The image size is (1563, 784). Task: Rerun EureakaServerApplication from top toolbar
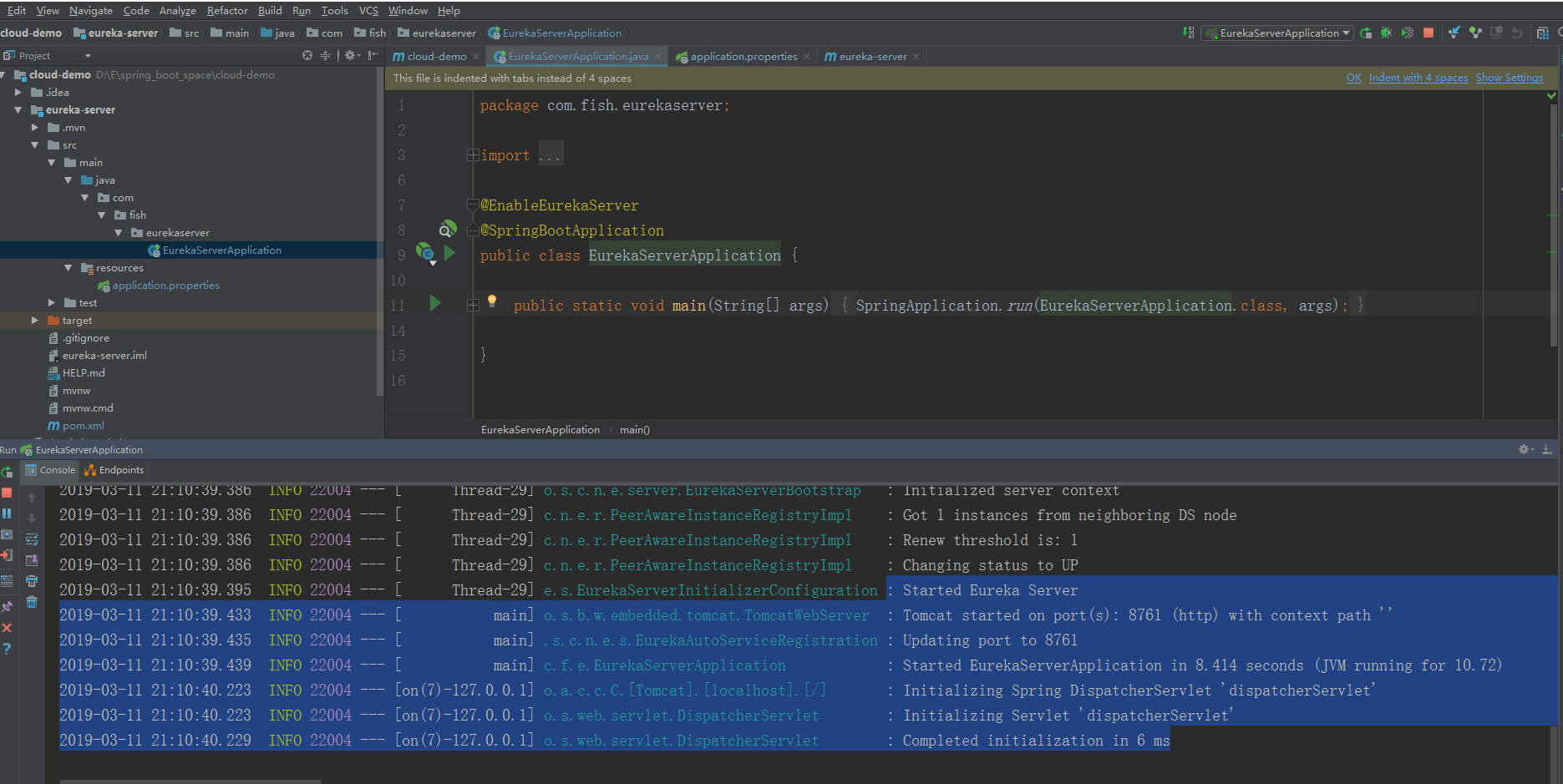(1366, 33)
